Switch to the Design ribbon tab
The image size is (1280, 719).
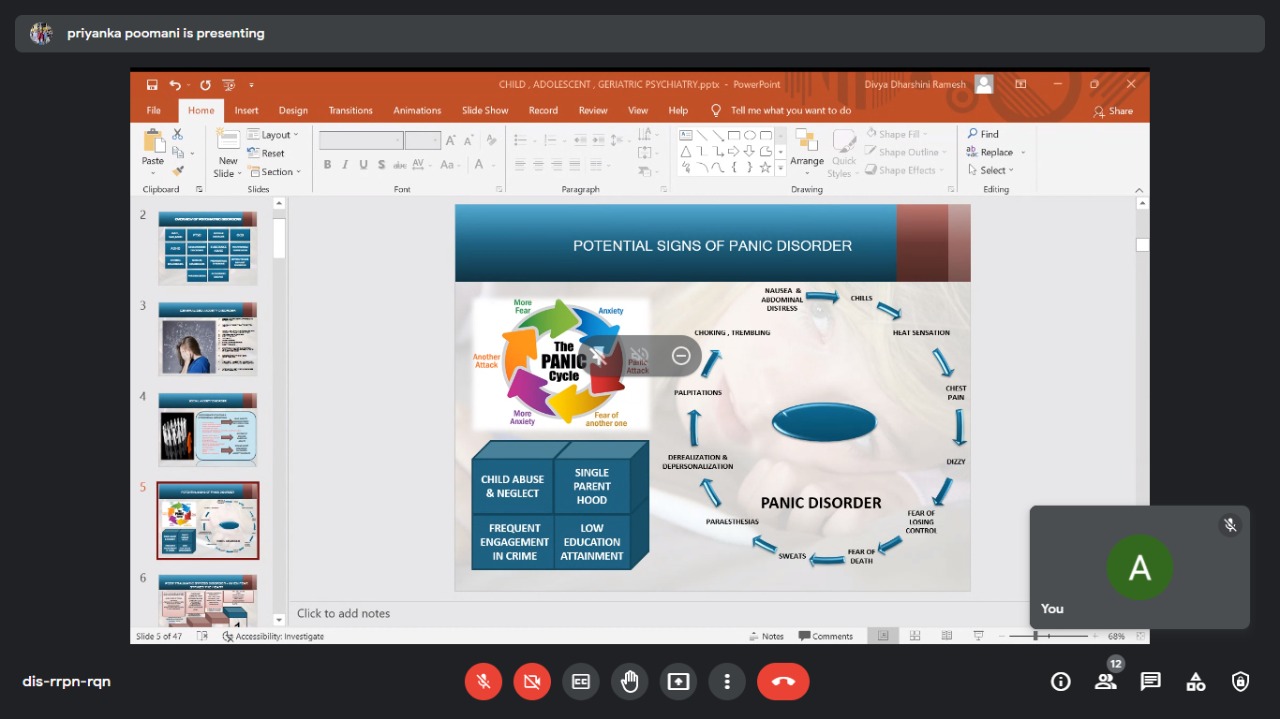(x=293, y=111)
